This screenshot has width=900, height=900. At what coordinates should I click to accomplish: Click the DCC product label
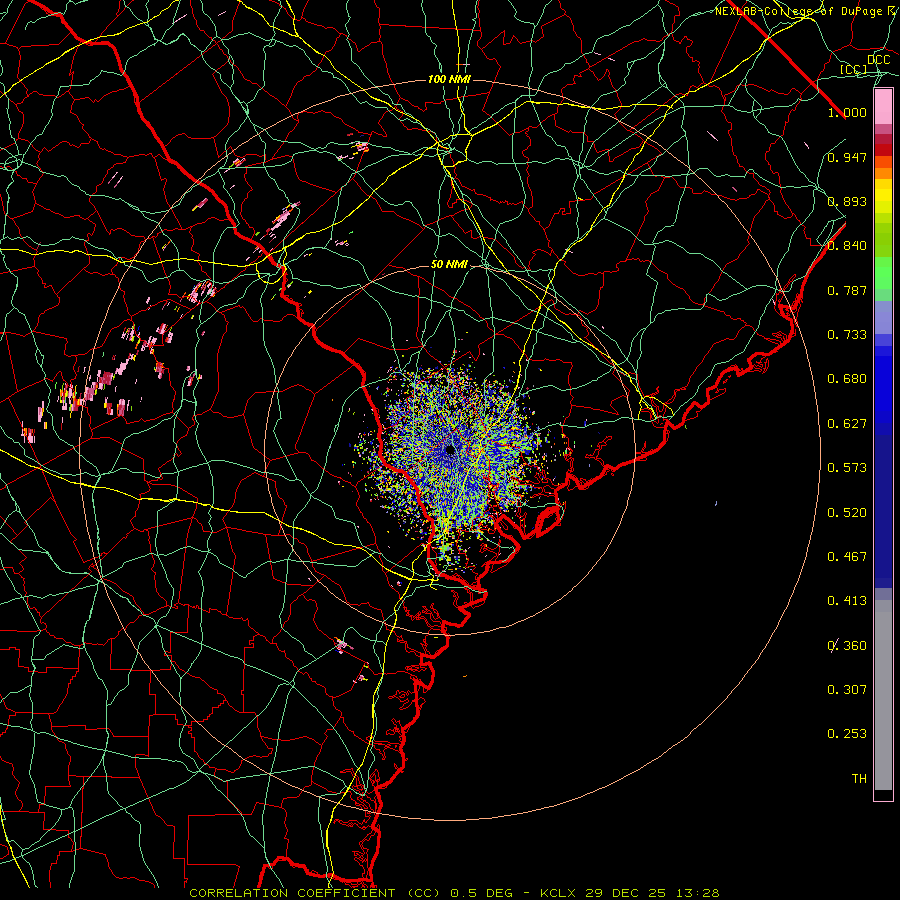click(878, 60)
